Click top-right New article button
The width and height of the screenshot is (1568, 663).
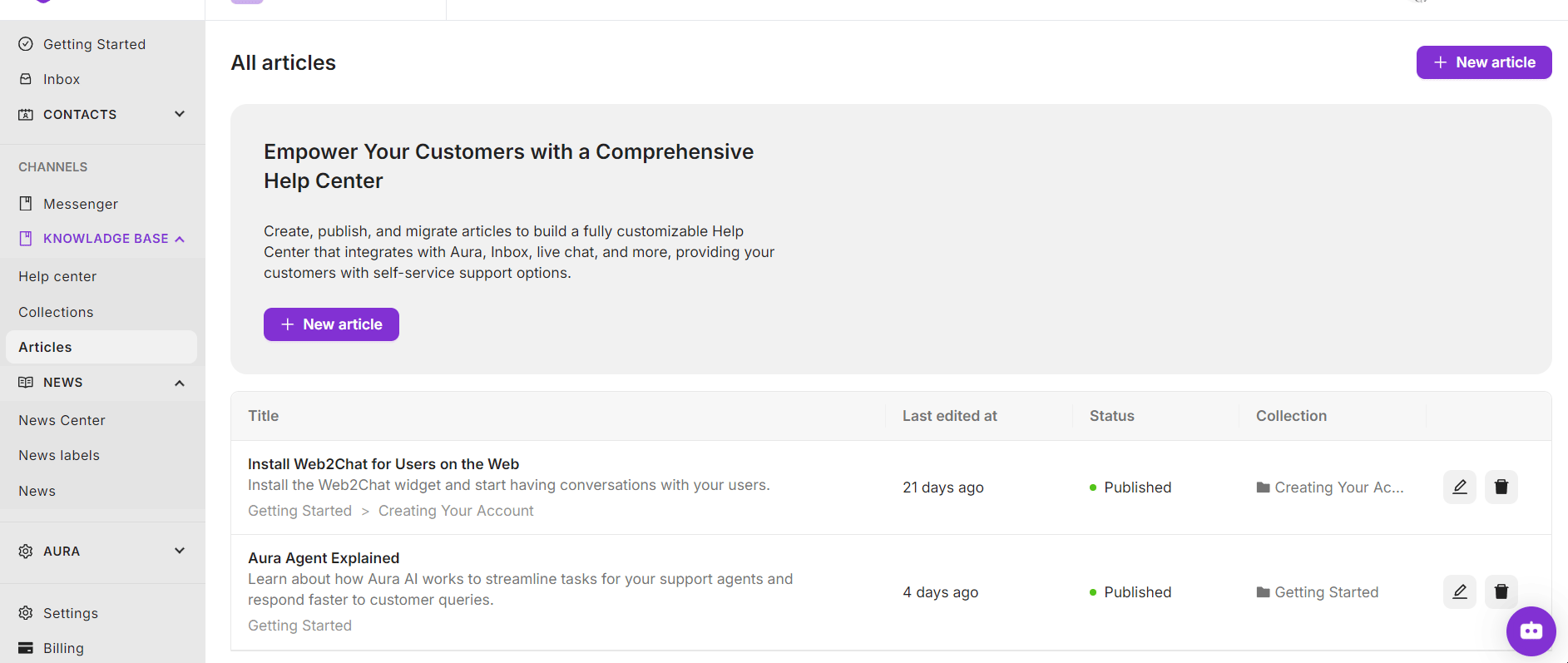click(x=1484, y=62)
